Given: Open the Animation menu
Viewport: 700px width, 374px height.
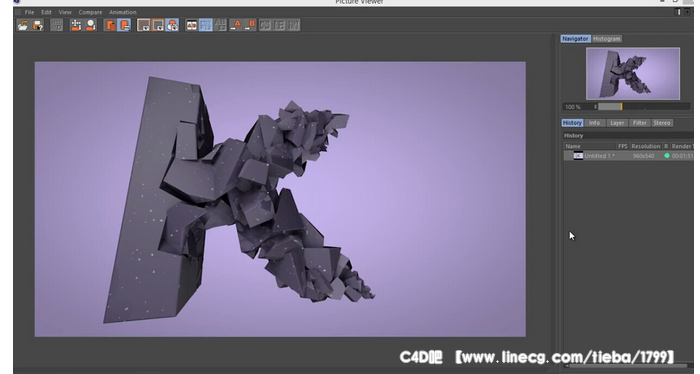Looking at the screenshot, I should click(x=123, y=12).
